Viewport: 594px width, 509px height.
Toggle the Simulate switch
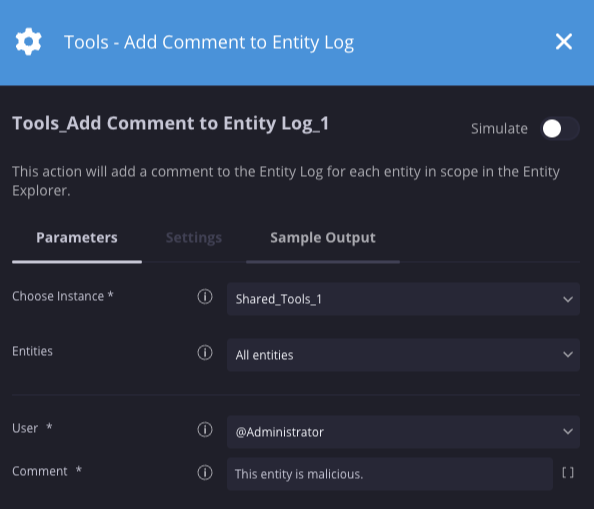click(x=560, y=129)
